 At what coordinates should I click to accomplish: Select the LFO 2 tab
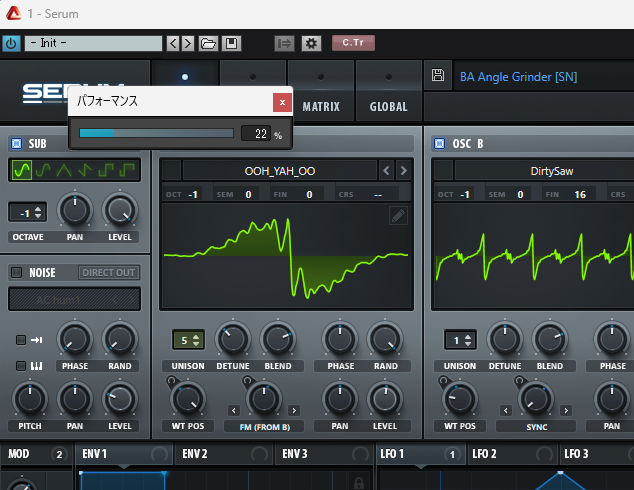(x=513, y=454)
